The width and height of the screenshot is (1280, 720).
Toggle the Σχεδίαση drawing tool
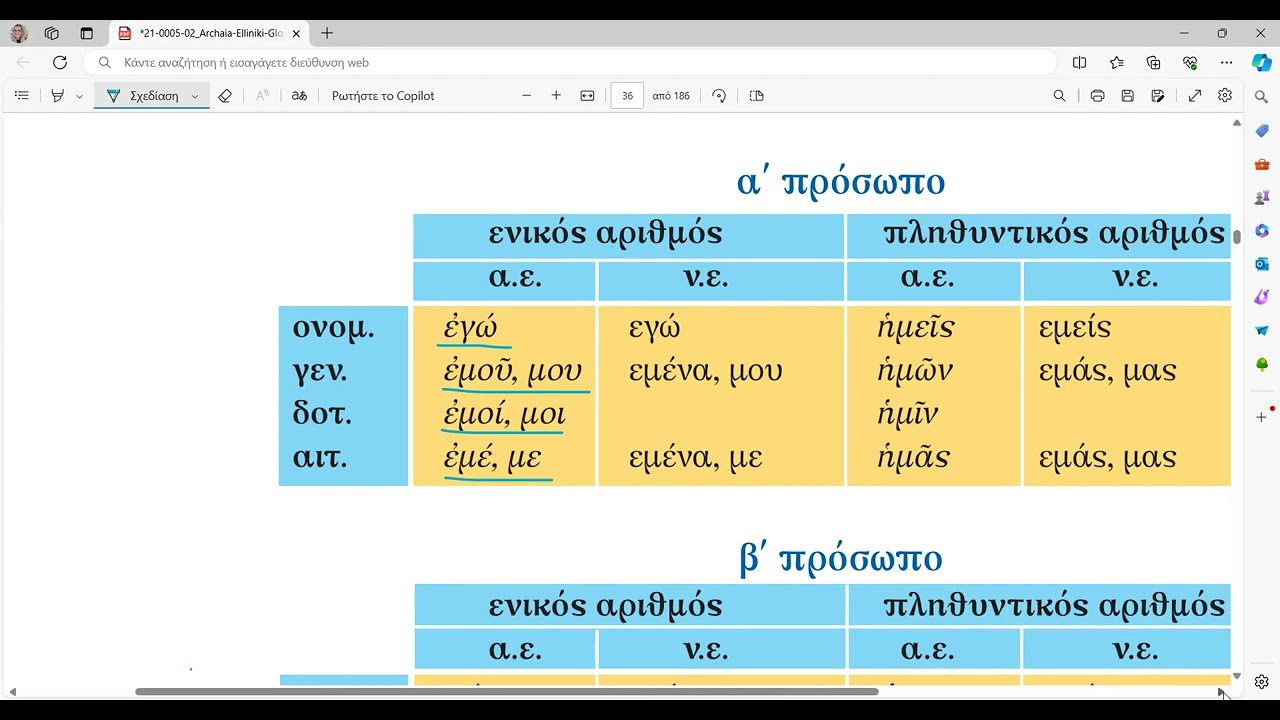click(x=143, y=96)
